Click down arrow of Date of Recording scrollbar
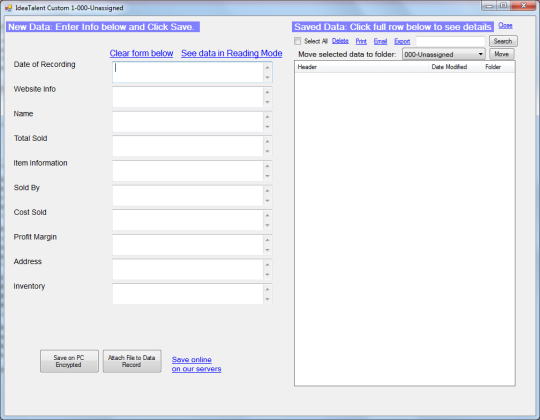 pyautogui.click(x=268, y=77)
